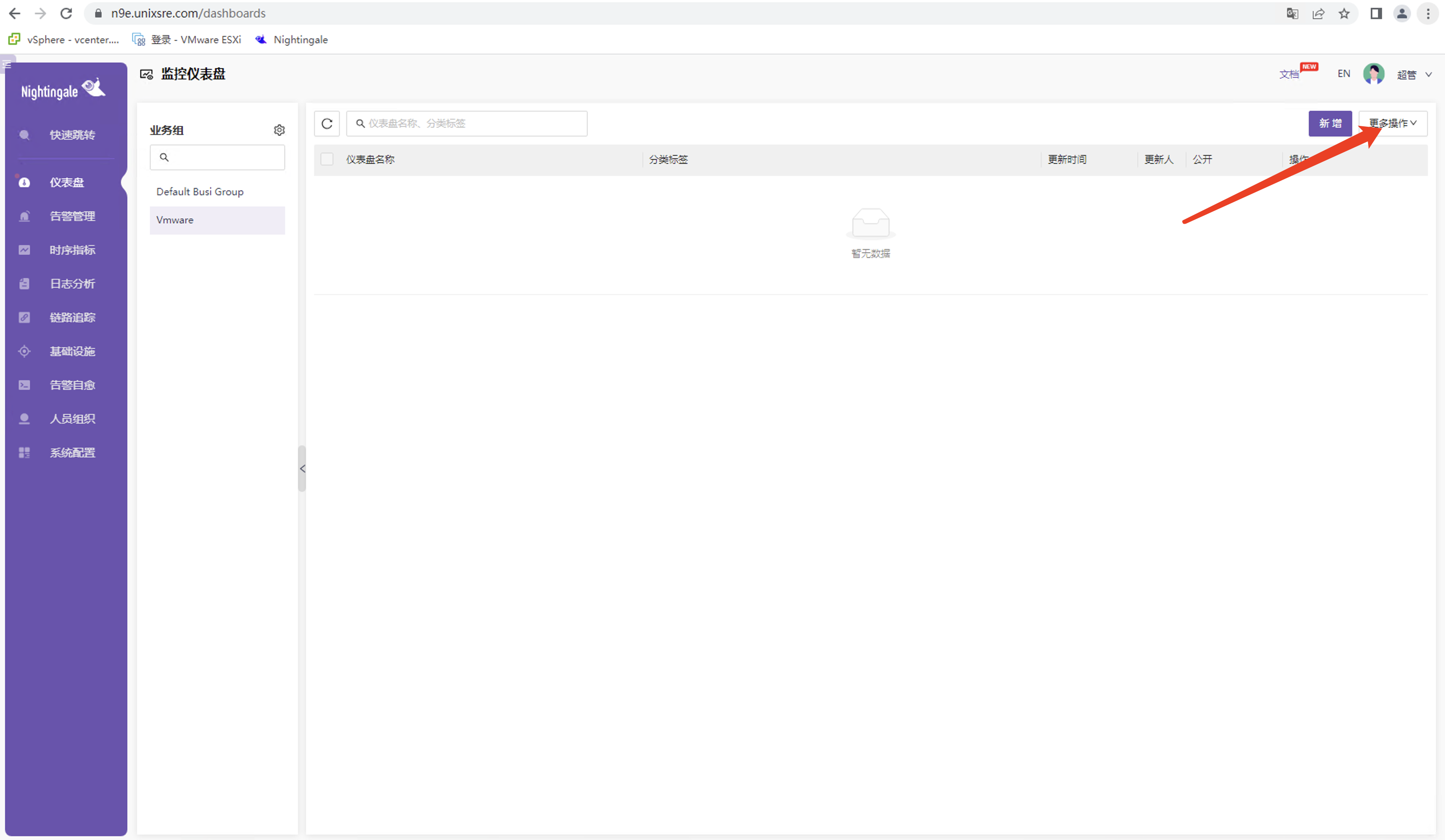Viewport: 1445px width, 840px height.
Task: Click the 仪表盘名称 column header
Action: point(370,159)
